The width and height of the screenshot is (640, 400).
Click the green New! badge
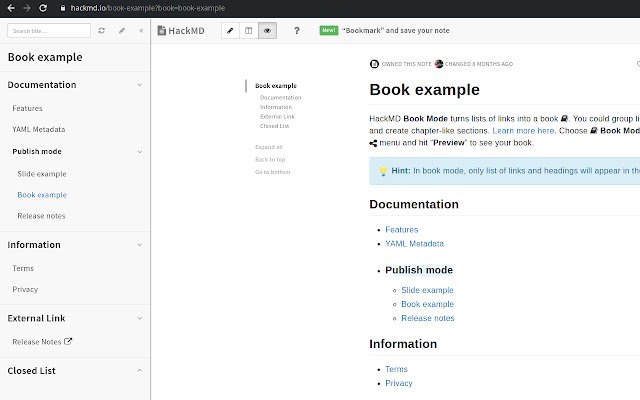(x=329, y=30)
